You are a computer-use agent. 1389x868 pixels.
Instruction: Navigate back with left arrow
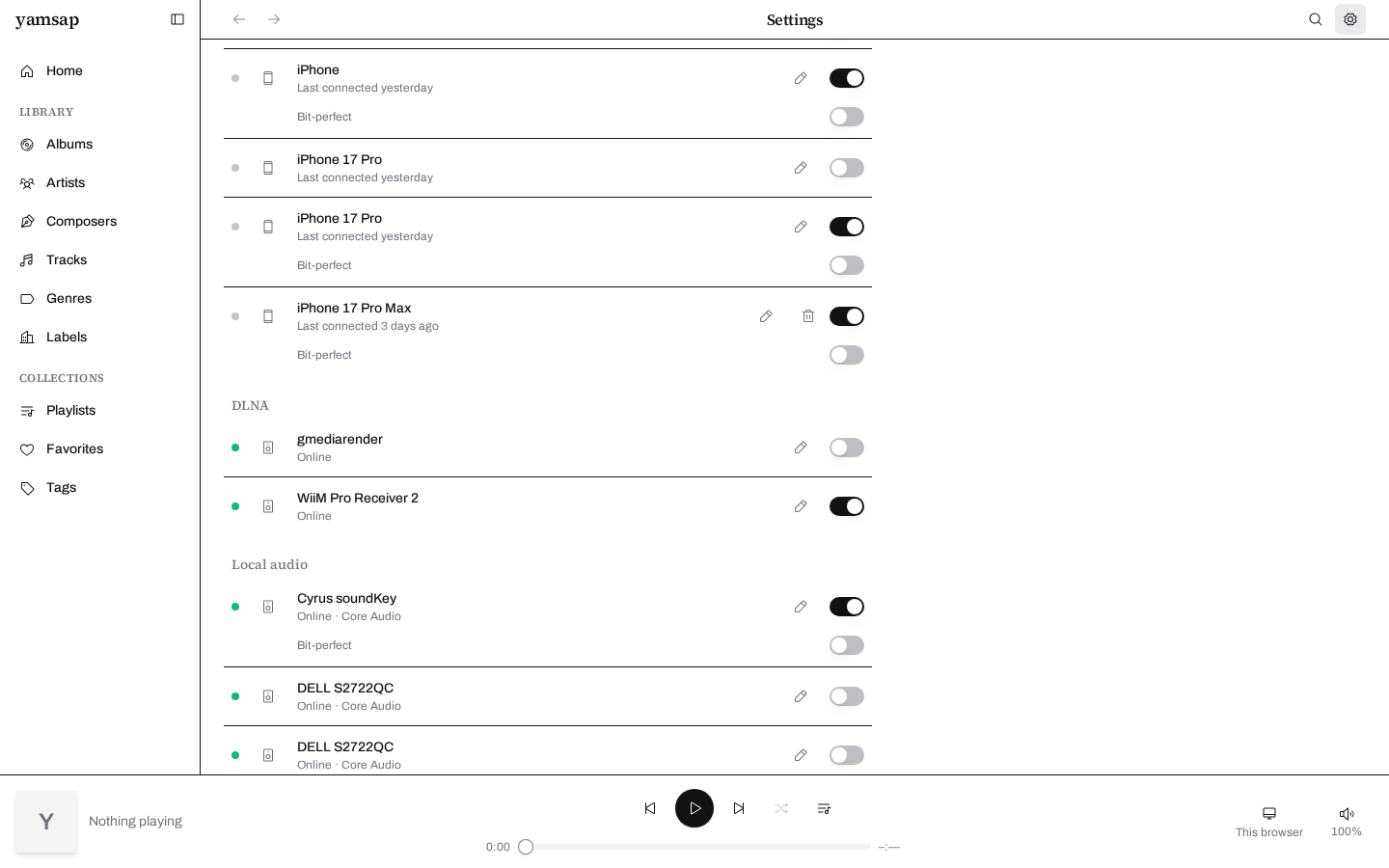click(239, 19)
